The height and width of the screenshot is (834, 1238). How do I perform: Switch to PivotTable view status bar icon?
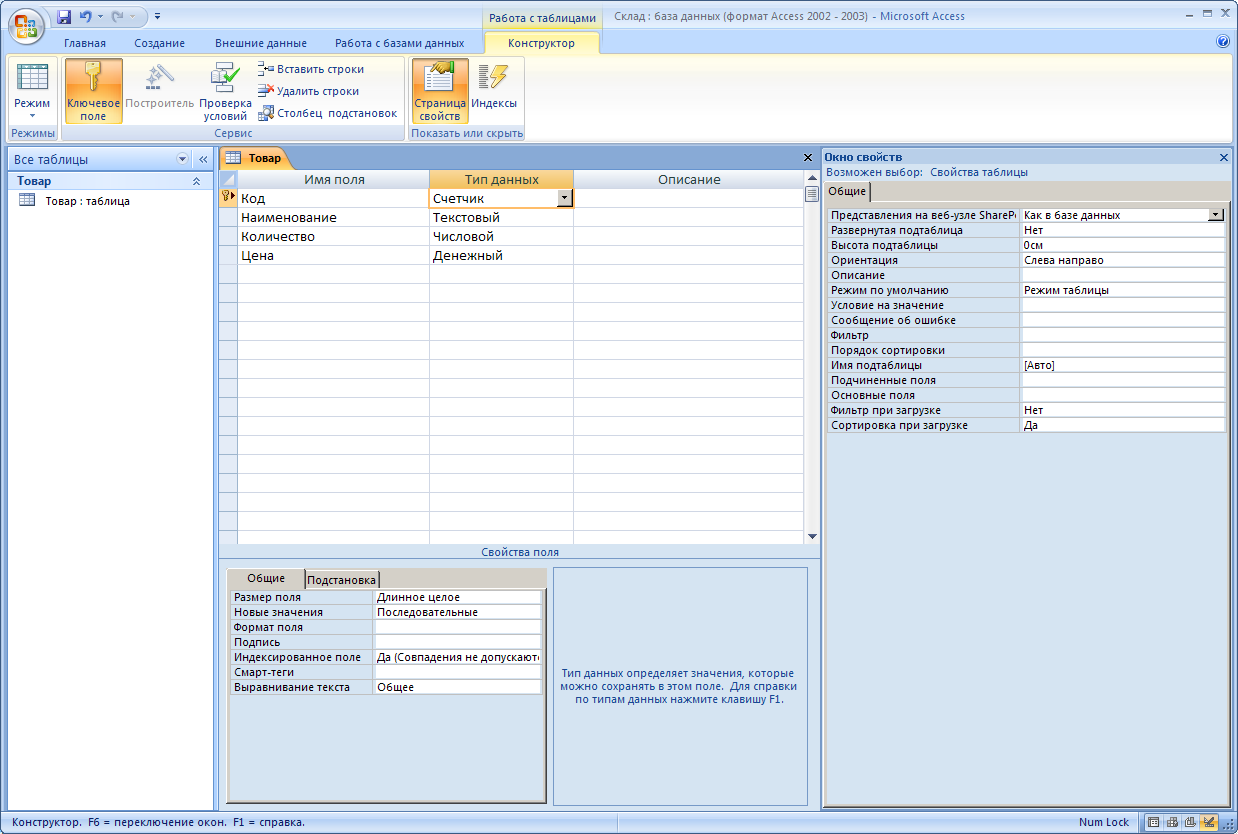point(1172,822)
